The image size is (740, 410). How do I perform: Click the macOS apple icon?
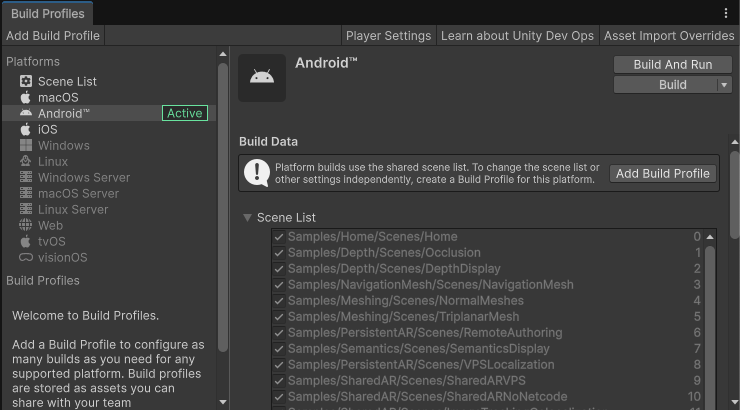pos(26,97)
